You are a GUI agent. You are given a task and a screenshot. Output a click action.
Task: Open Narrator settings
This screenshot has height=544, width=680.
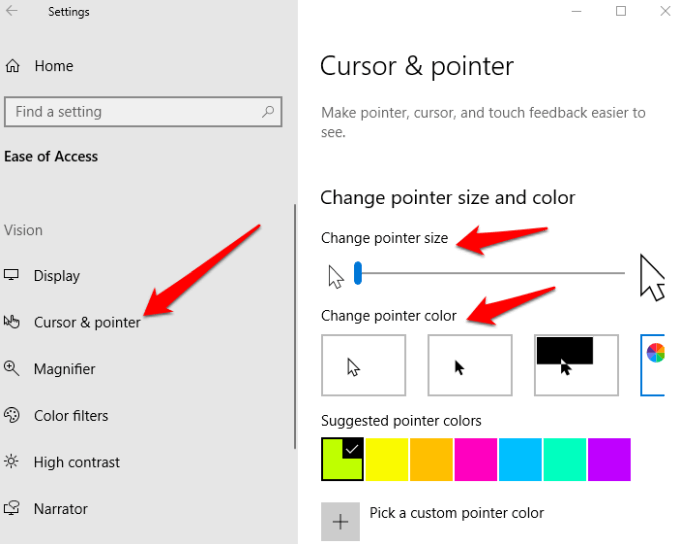click(x=61, y=509)
